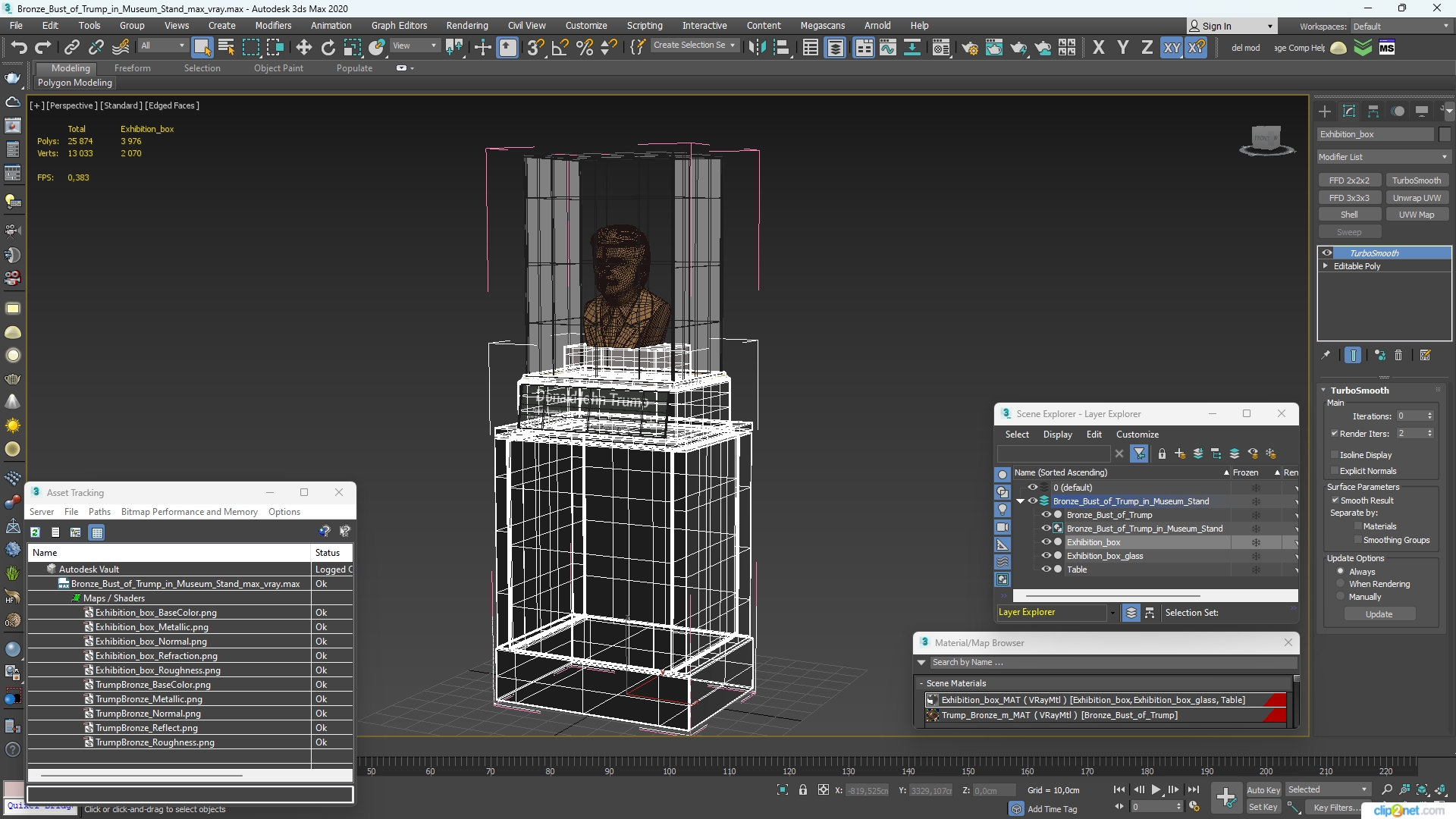Restrict to X axis constraint
The height and width of the screenshot is (819, 1456).
pyautogui.click(x=1098, y=48)
